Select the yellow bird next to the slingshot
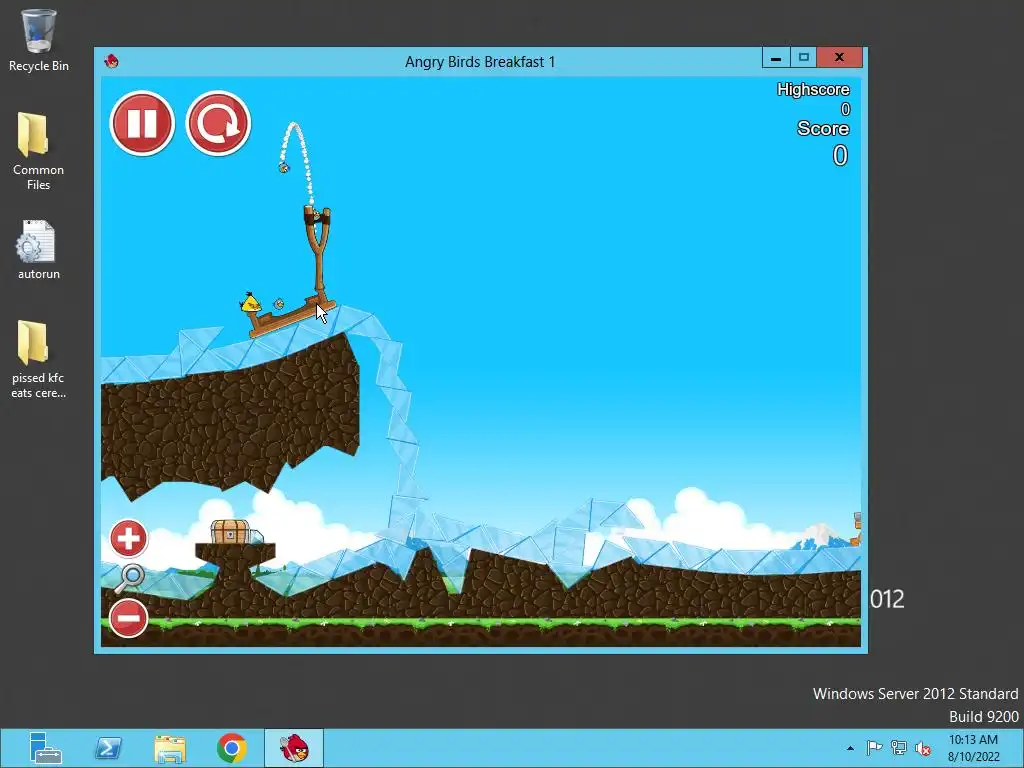1024x768 pixels. [250, 303]
